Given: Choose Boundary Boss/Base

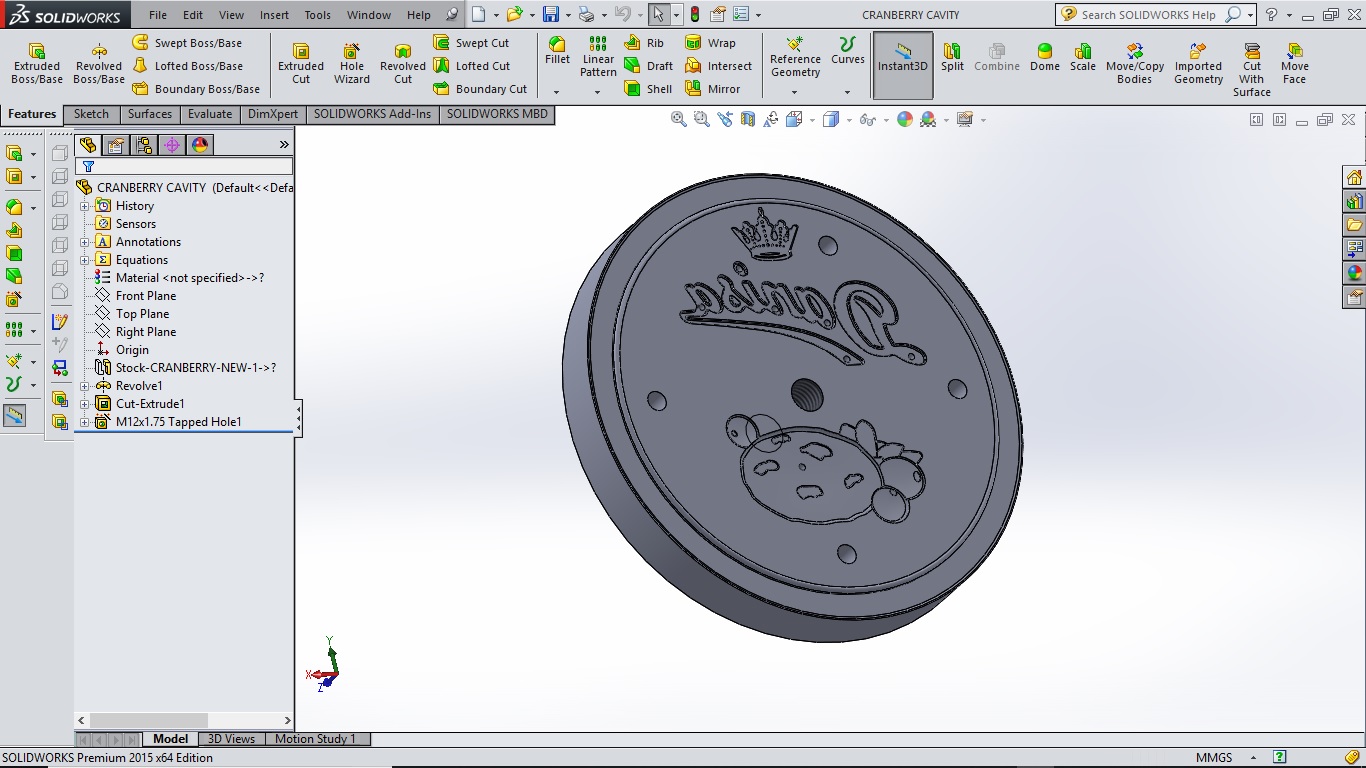Looking at the screenshot, I should click(196, 89).
